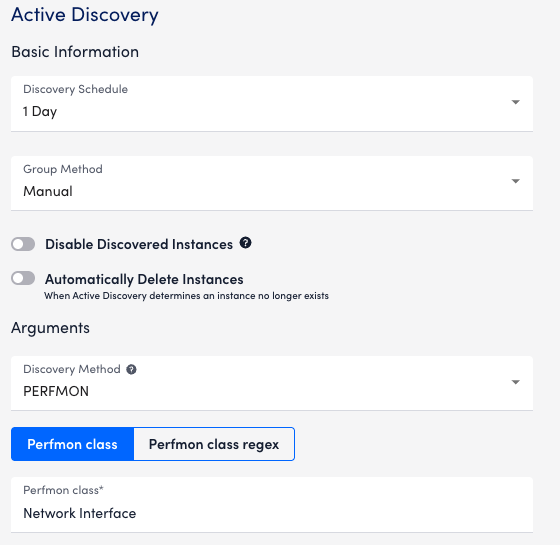Switch to the Perfmon class regex tab
Viewport: 560px width, 545px height.
pyautogui.click(x=214, y=444)
